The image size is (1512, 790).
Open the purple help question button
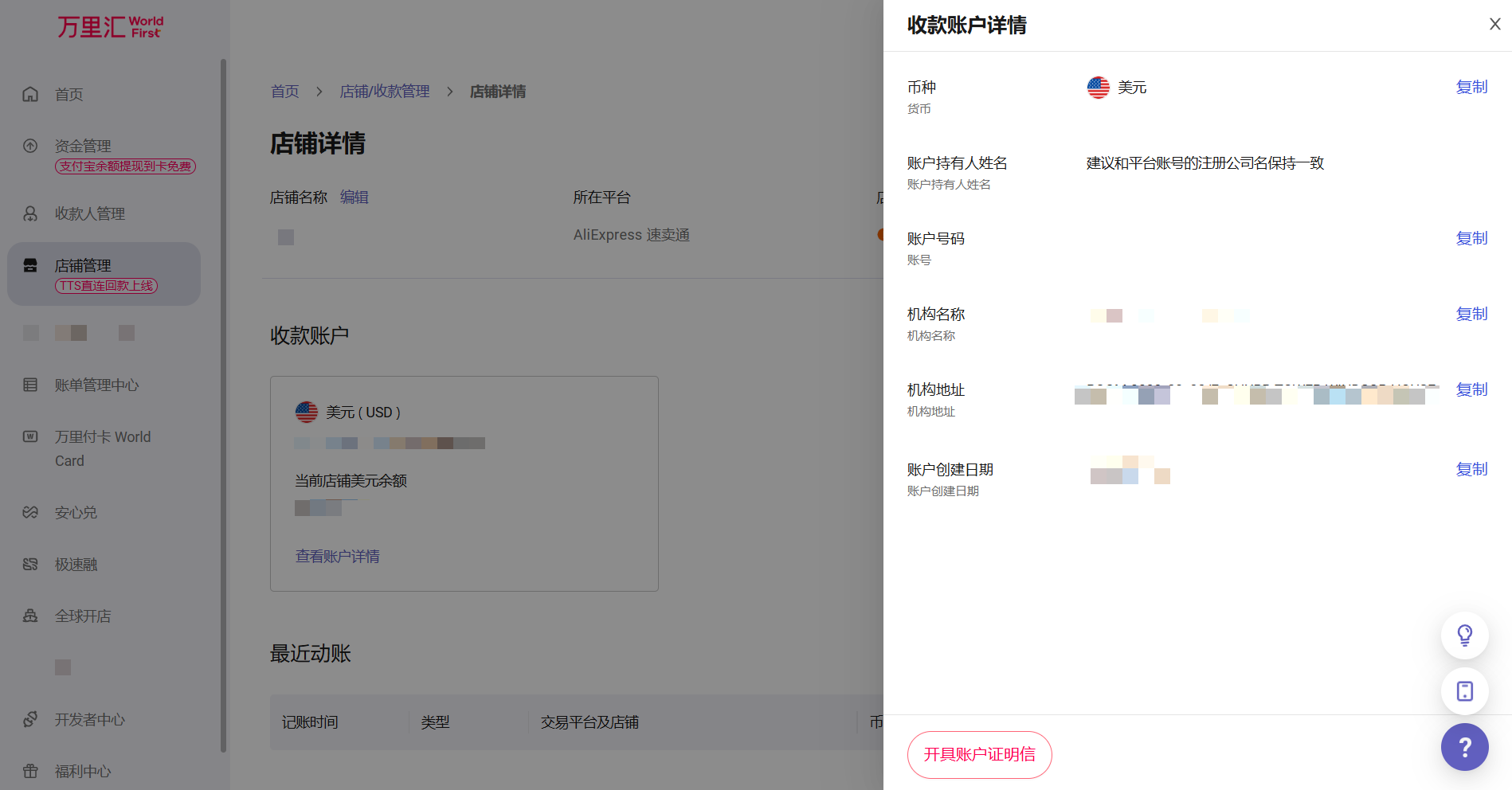[1464, 746]
